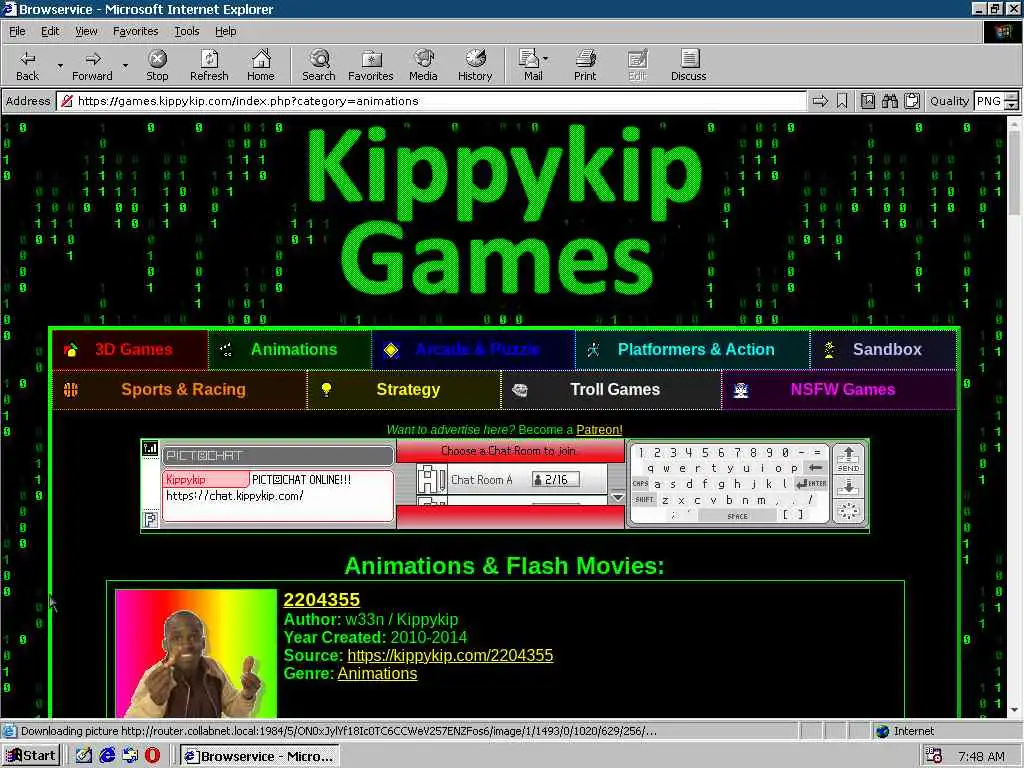This screenshot has width=1024, height=768.
Task: Toggle the PictoChat SHIFT key
Action: [644, 500]
